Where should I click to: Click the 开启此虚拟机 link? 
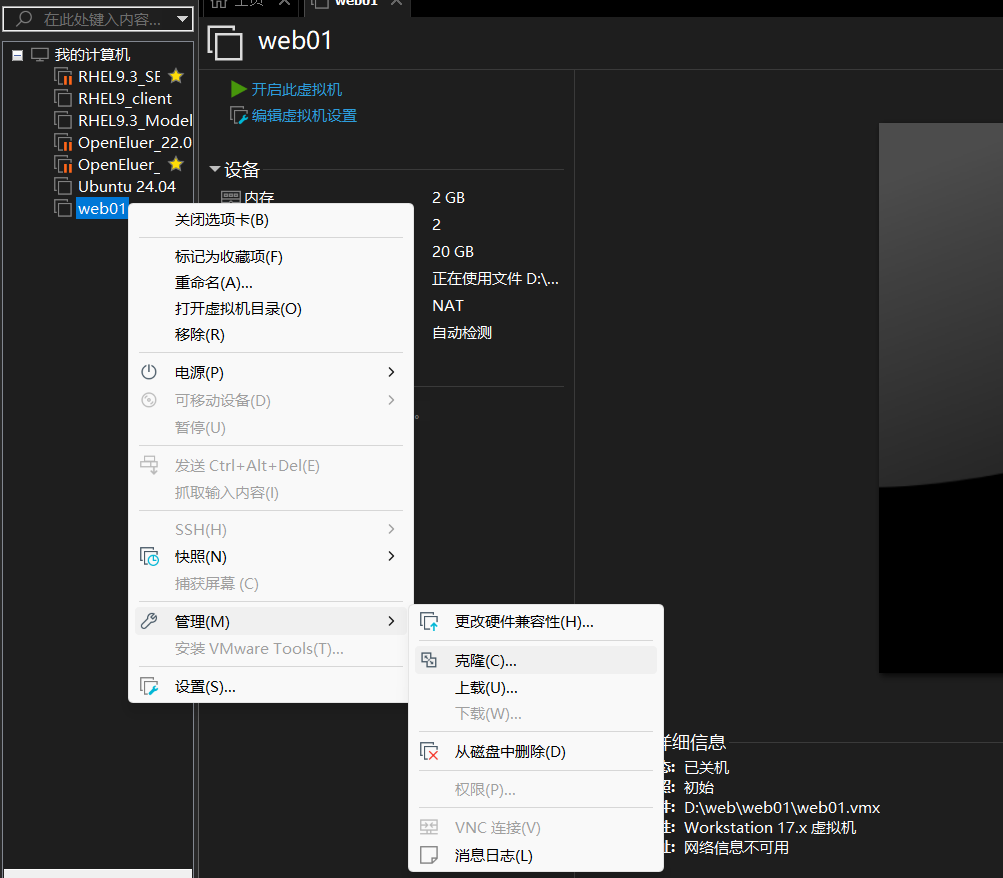[x=297, y=90]
